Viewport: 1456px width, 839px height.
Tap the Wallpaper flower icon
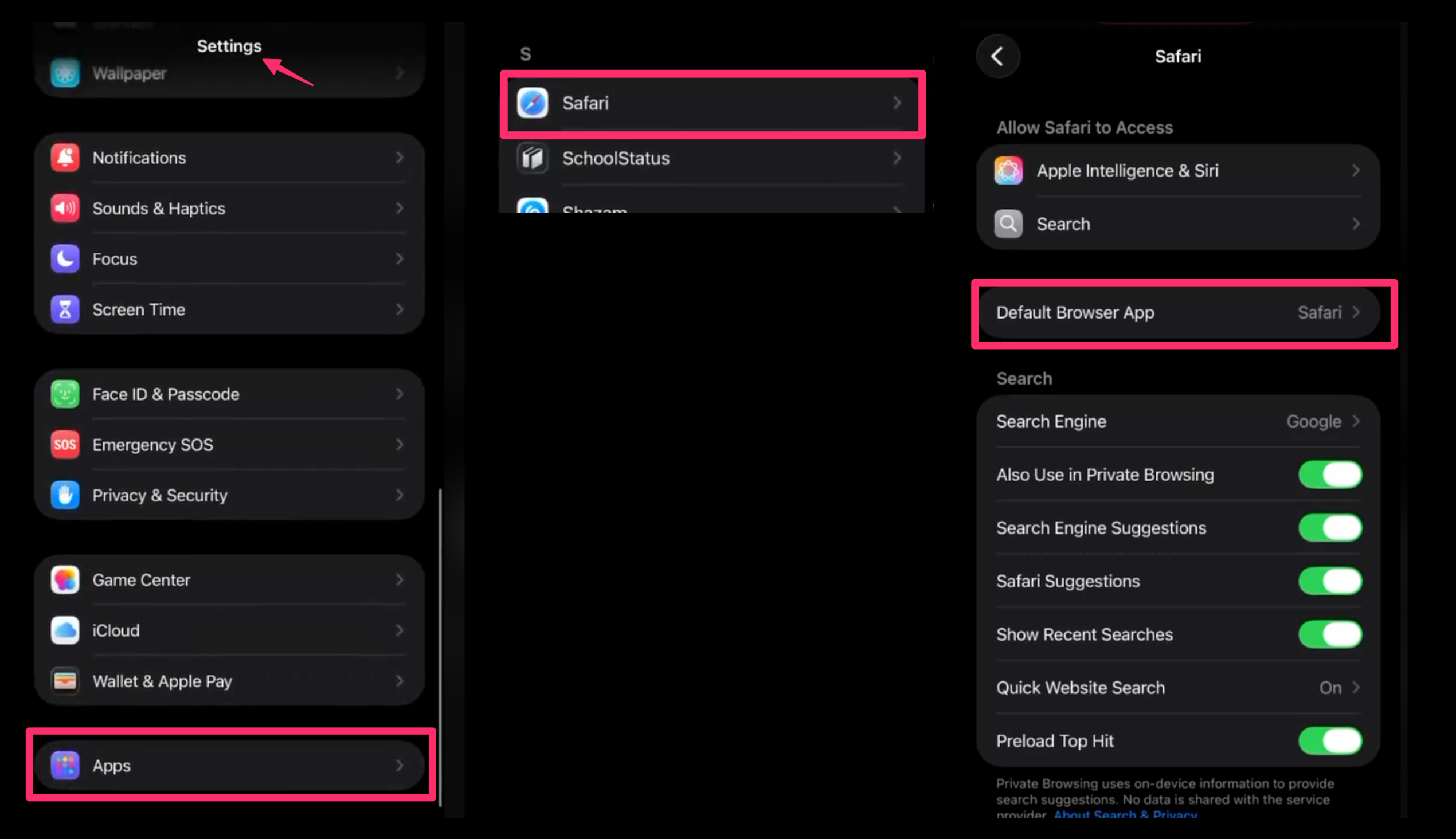[x=65, y=73]
